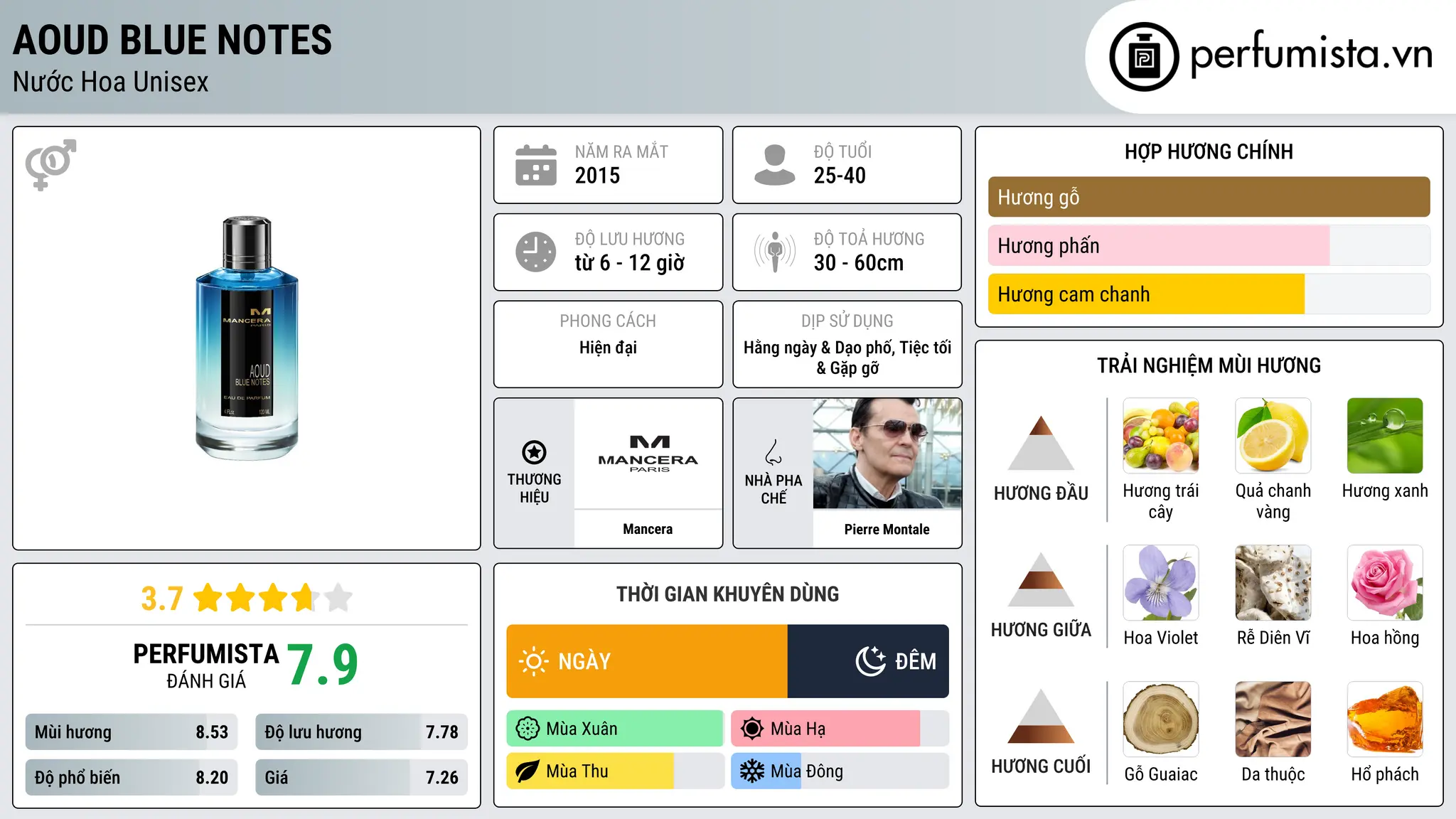This screenshot has width=1456, height=819.
Task: Click the Giá 7.26 score bar
Action: pos(361,777)
